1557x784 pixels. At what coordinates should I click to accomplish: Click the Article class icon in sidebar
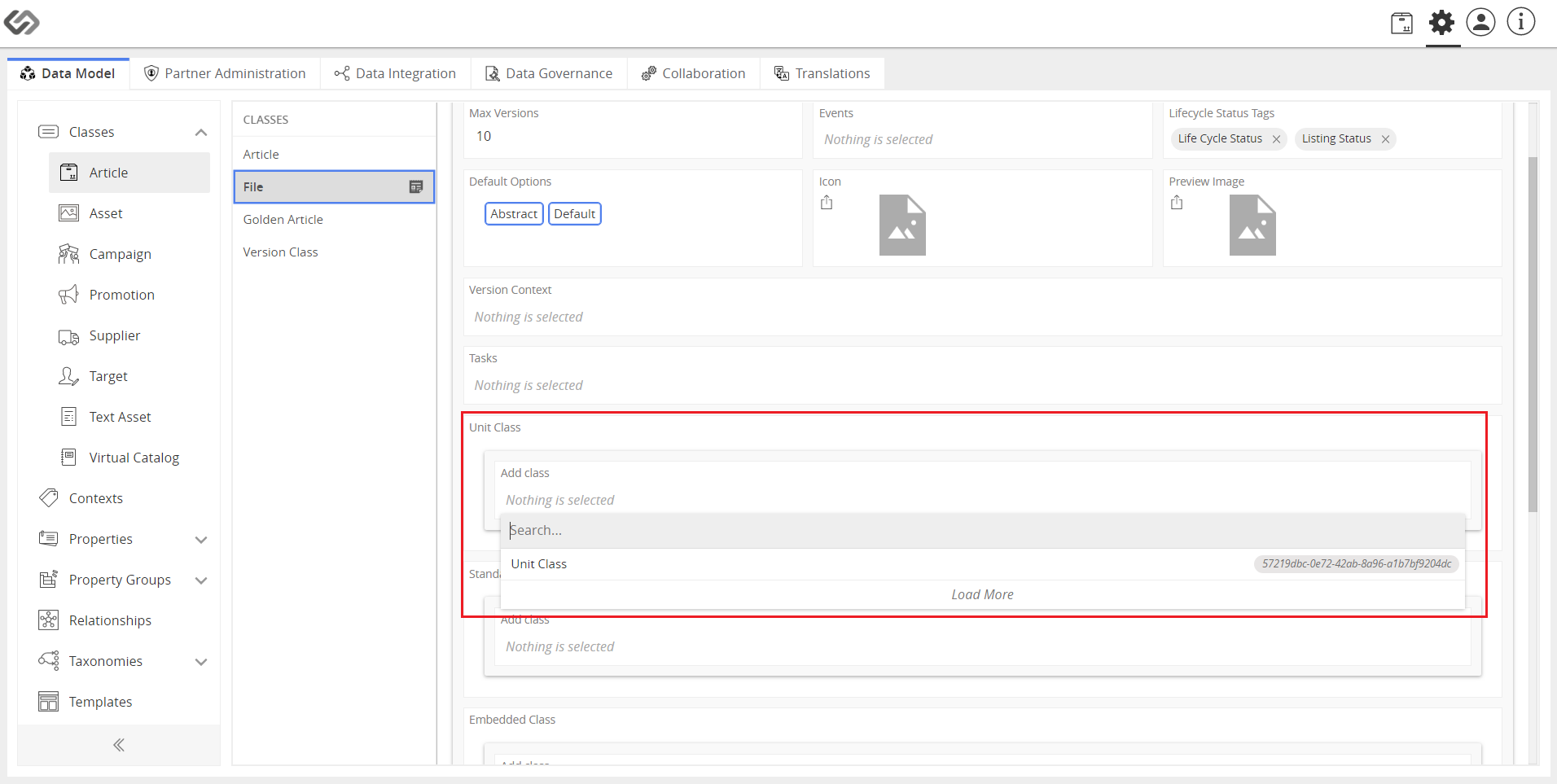(69, 173)
